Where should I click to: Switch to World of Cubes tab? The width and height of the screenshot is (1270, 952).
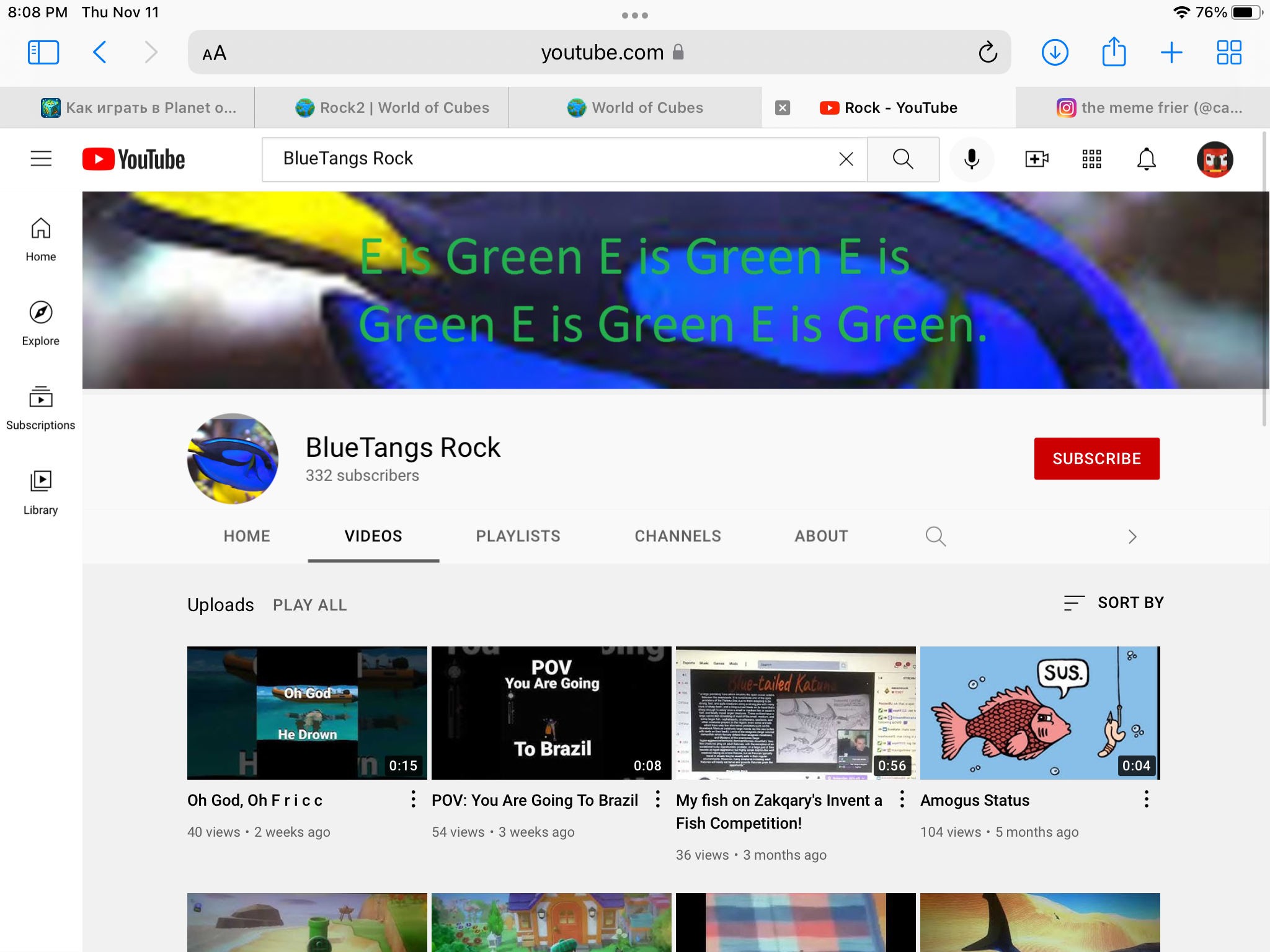pyautogui.click(x=635, y=108)
